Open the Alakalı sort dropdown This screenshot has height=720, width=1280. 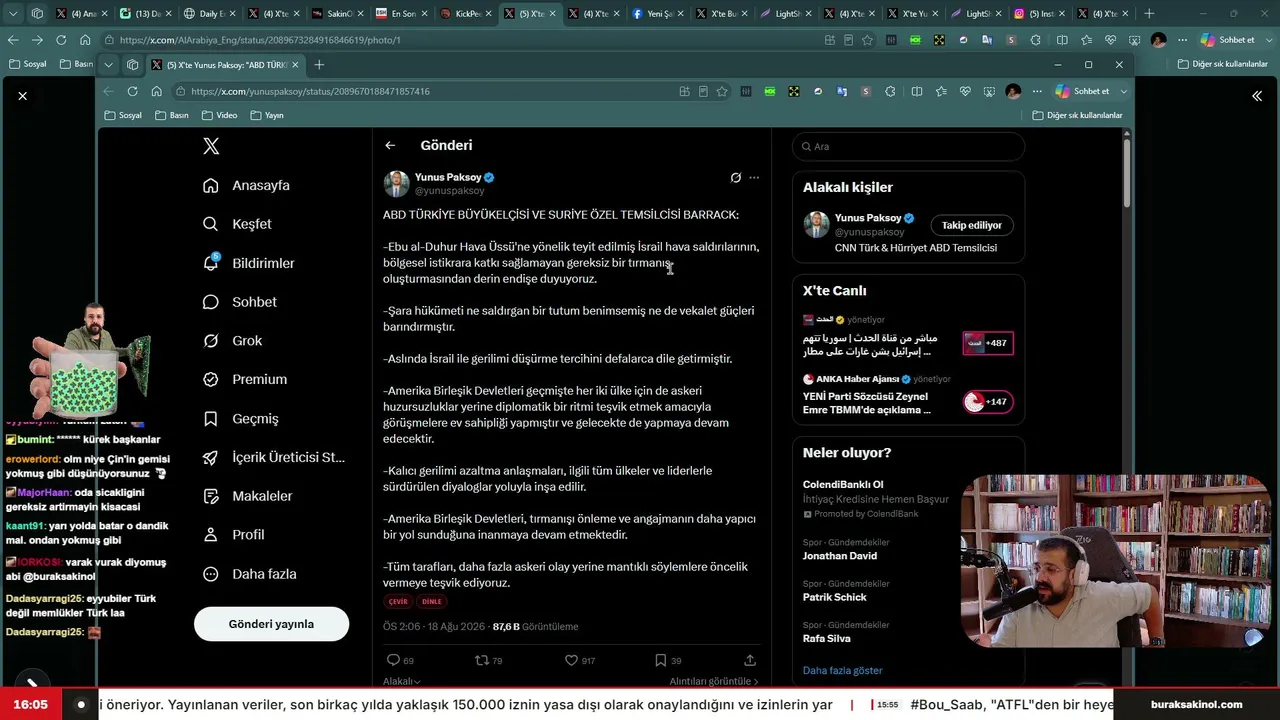click(402, 681)
